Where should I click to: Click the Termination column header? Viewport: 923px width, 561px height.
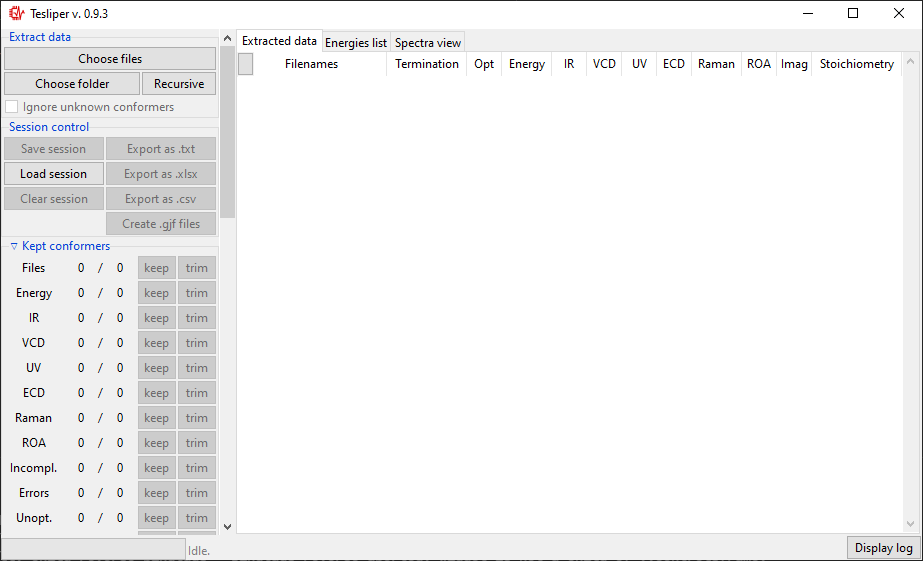[x=427, y=64]
